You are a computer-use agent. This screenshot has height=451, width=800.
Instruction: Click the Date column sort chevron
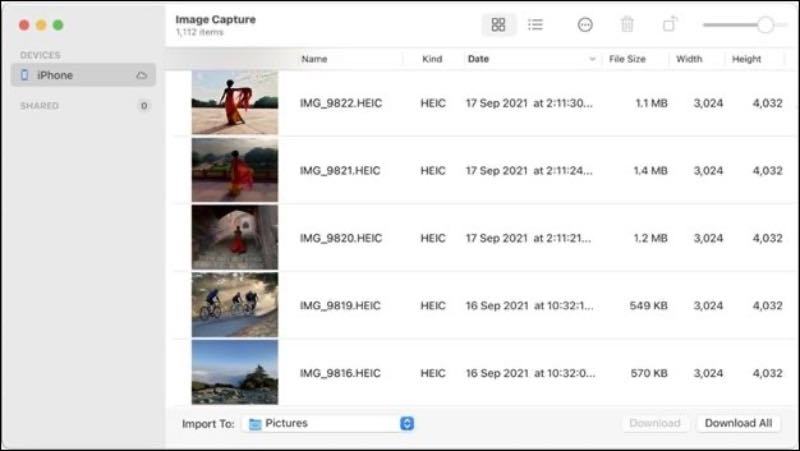click(592, 59)
